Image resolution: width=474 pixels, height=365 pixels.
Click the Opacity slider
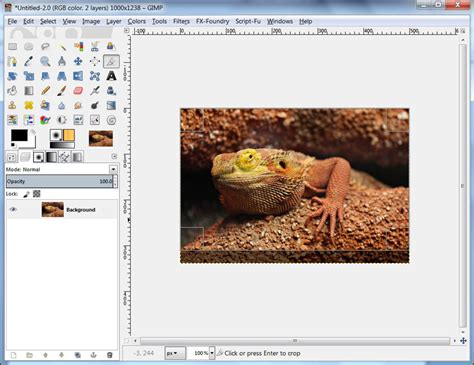point(60,181)
